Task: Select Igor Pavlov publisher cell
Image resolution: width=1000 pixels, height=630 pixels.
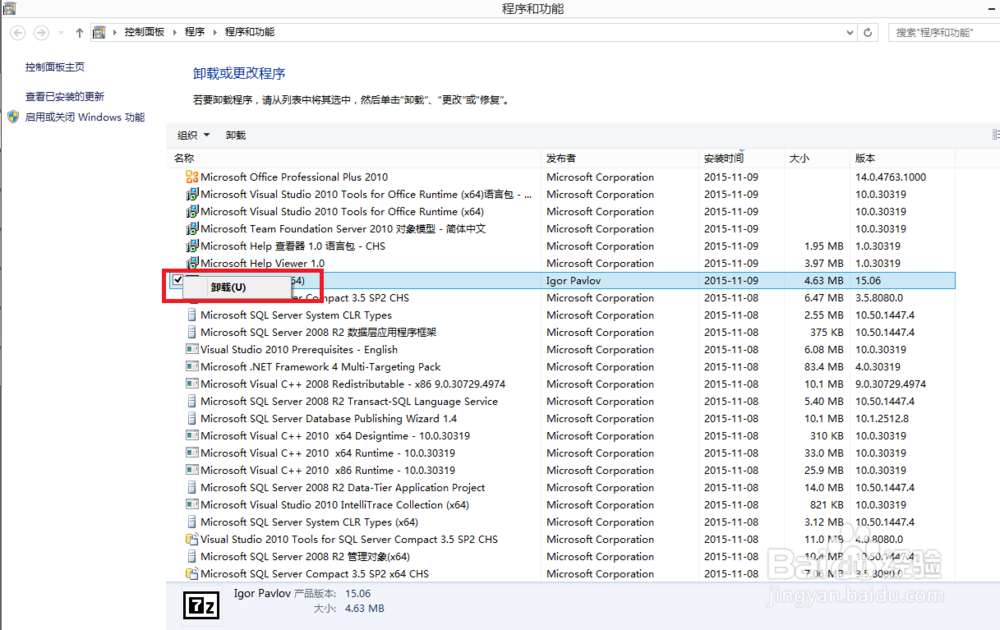Action: (573, 281)
